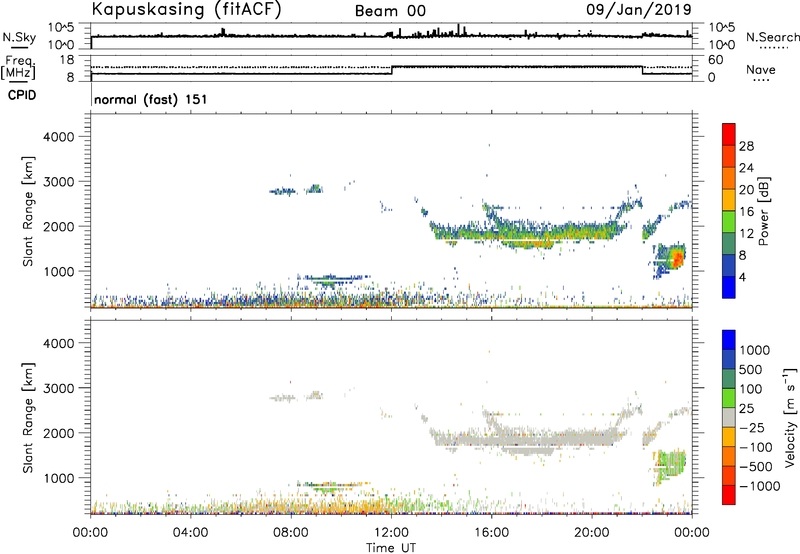
Task: Click the frequency step-up at 12:00 in frequency plot
Action: (392, 70)
